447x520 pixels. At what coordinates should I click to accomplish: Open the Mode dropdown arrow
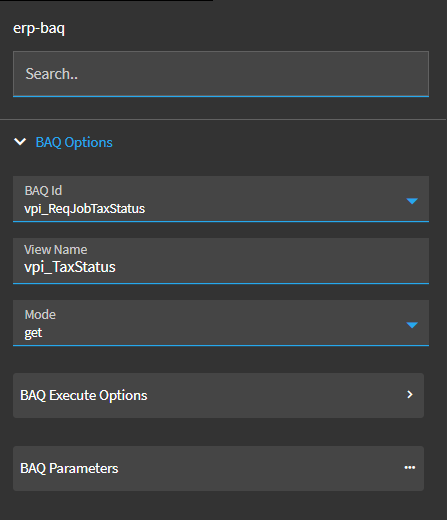click(412, 325)
